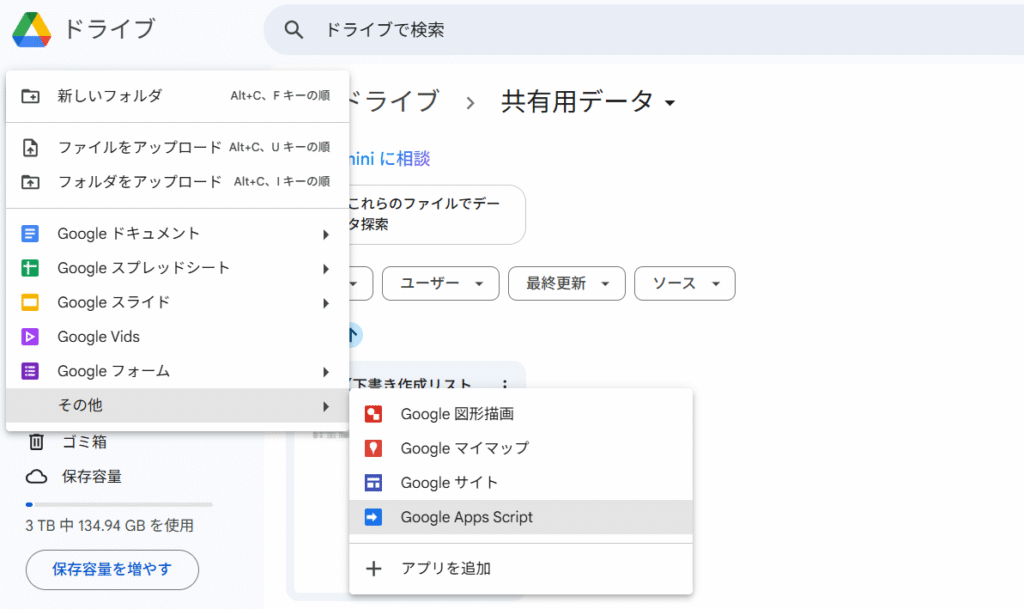Click the Google Drawings icon
The image size is (1024, 609).
(373, 414)
